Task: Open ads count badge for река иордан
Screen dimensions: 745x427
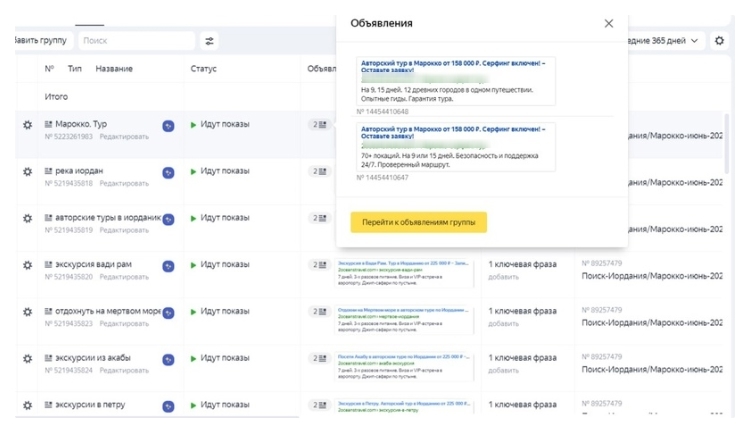Action: [320, 171]
